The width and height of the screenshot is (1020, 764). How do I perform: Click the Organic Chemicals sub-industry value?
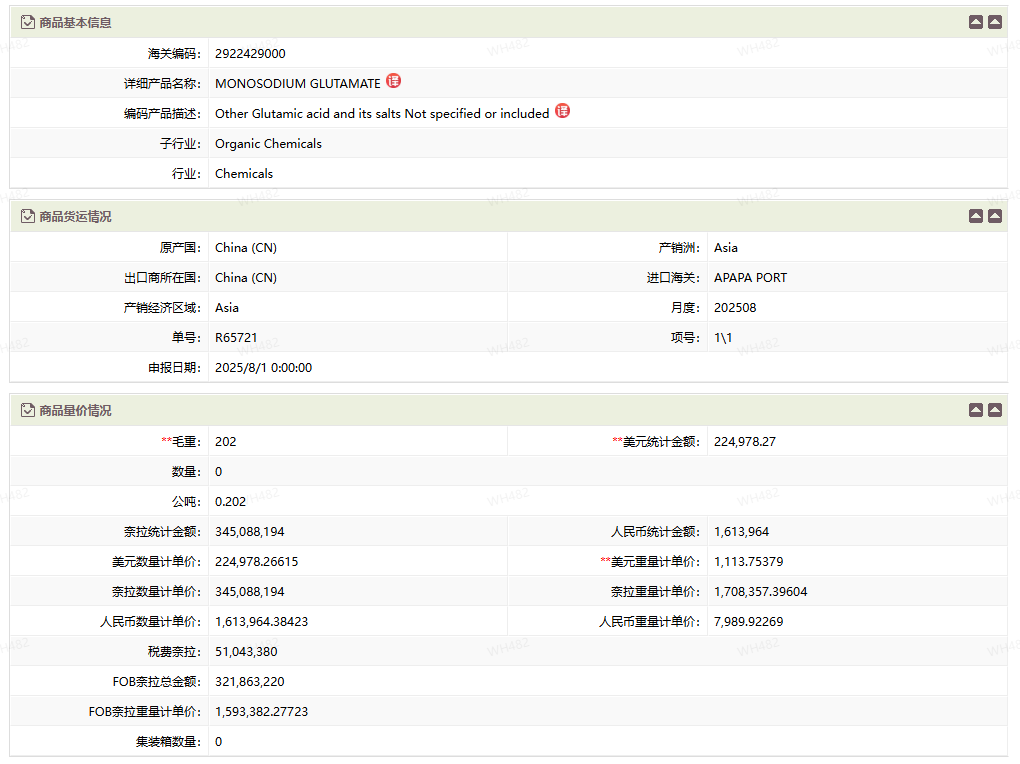point(268,144)
